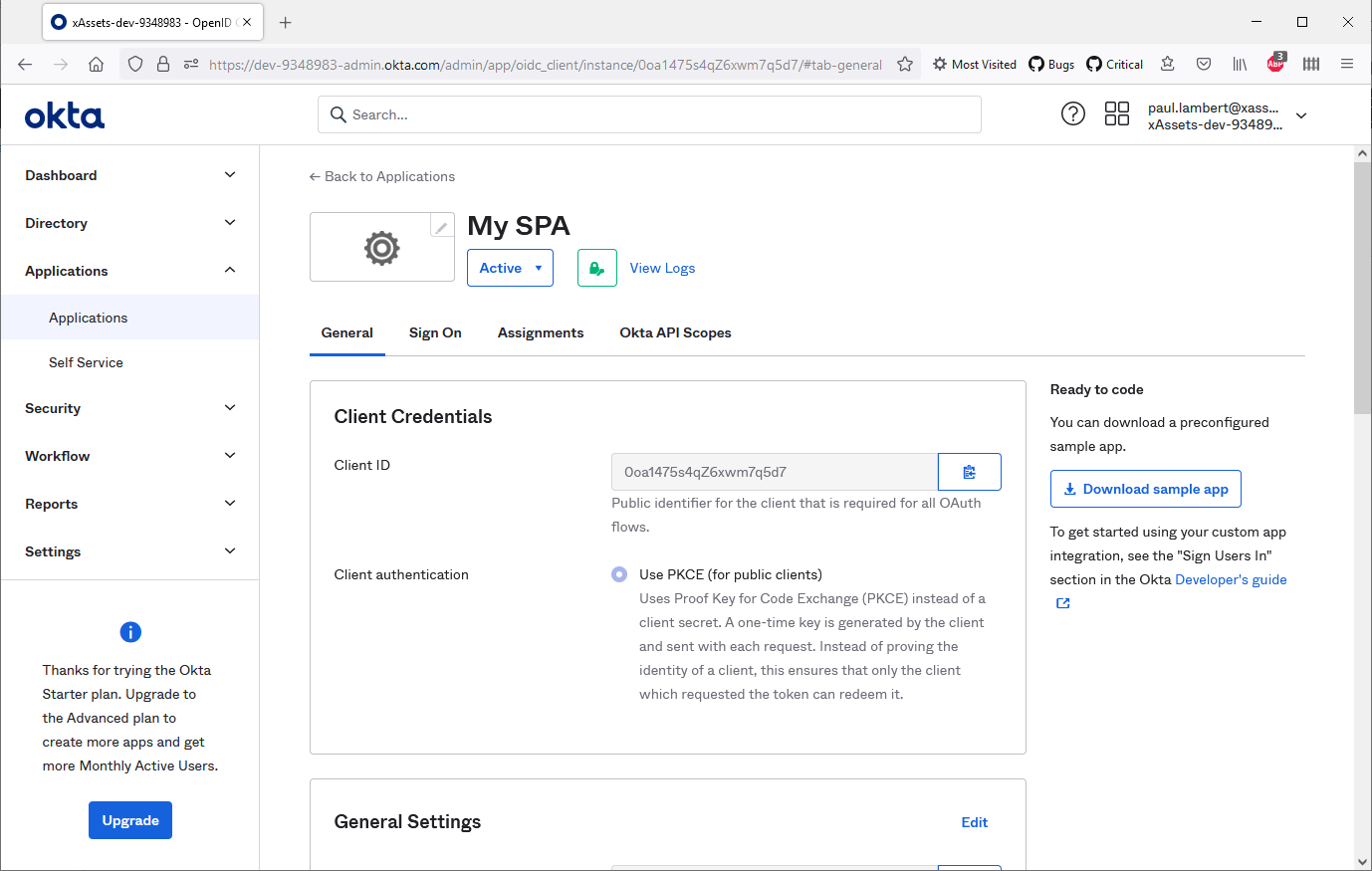
Task: Open the Firefox hamburger menu
Action: point(1346,65)
